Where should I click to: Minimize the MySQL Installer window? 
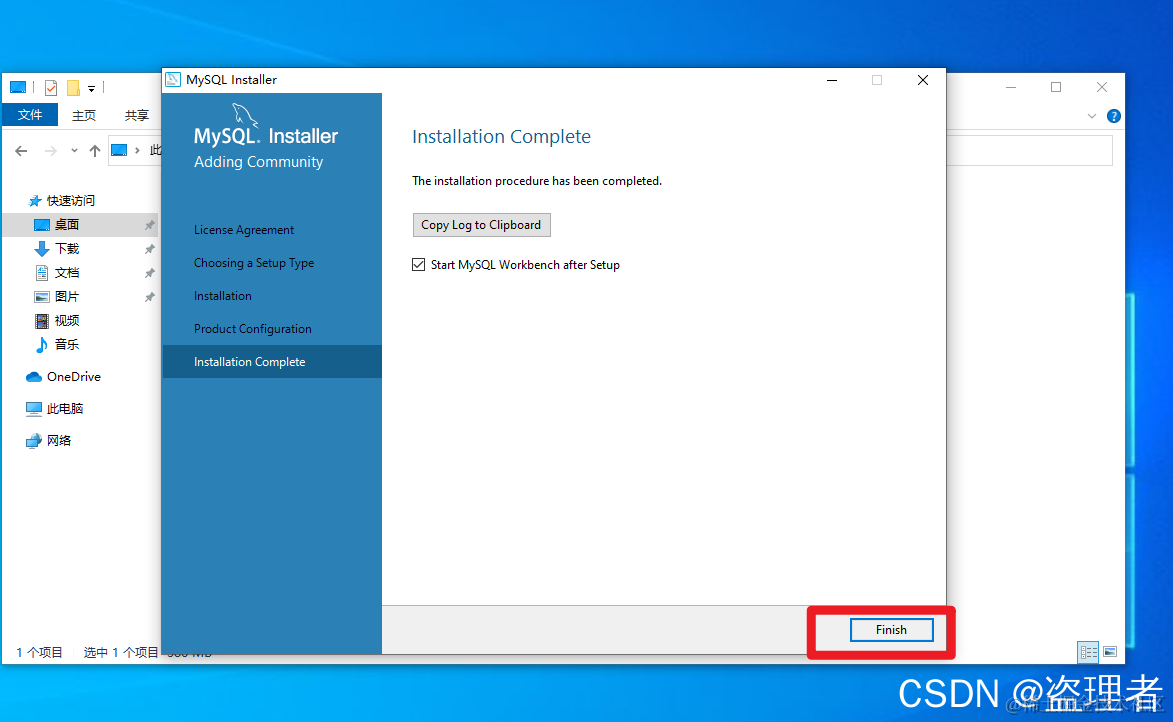point(832,80)
